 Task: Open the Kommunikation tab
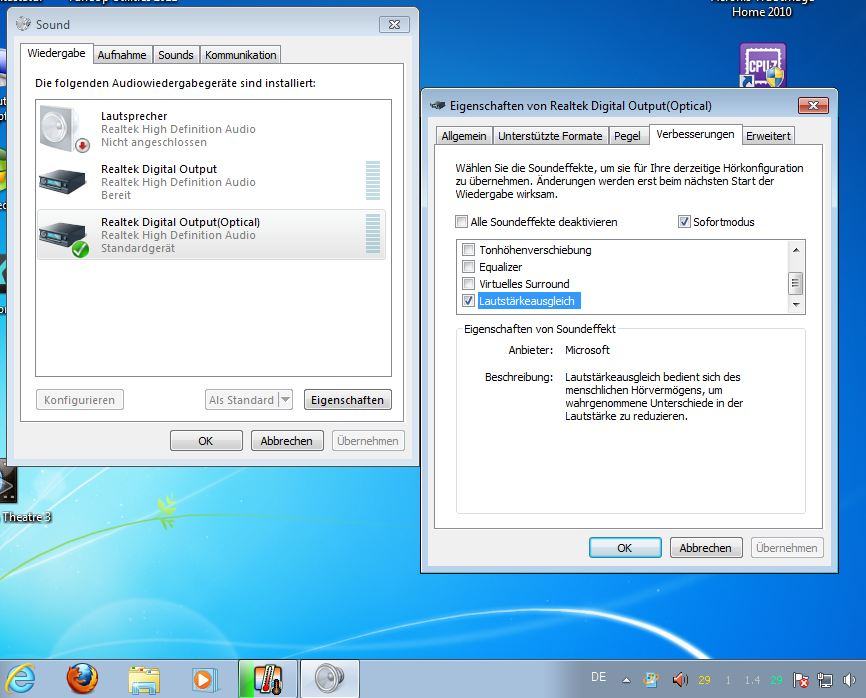240,55
